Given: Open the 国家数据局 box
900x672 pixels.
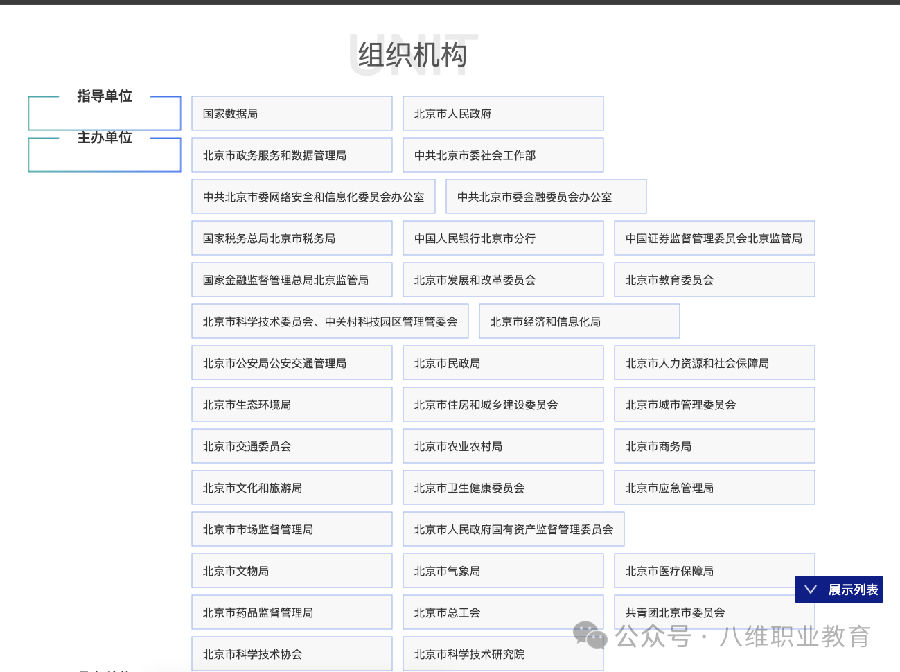Looking at the screenshot, I should [291, 114].
